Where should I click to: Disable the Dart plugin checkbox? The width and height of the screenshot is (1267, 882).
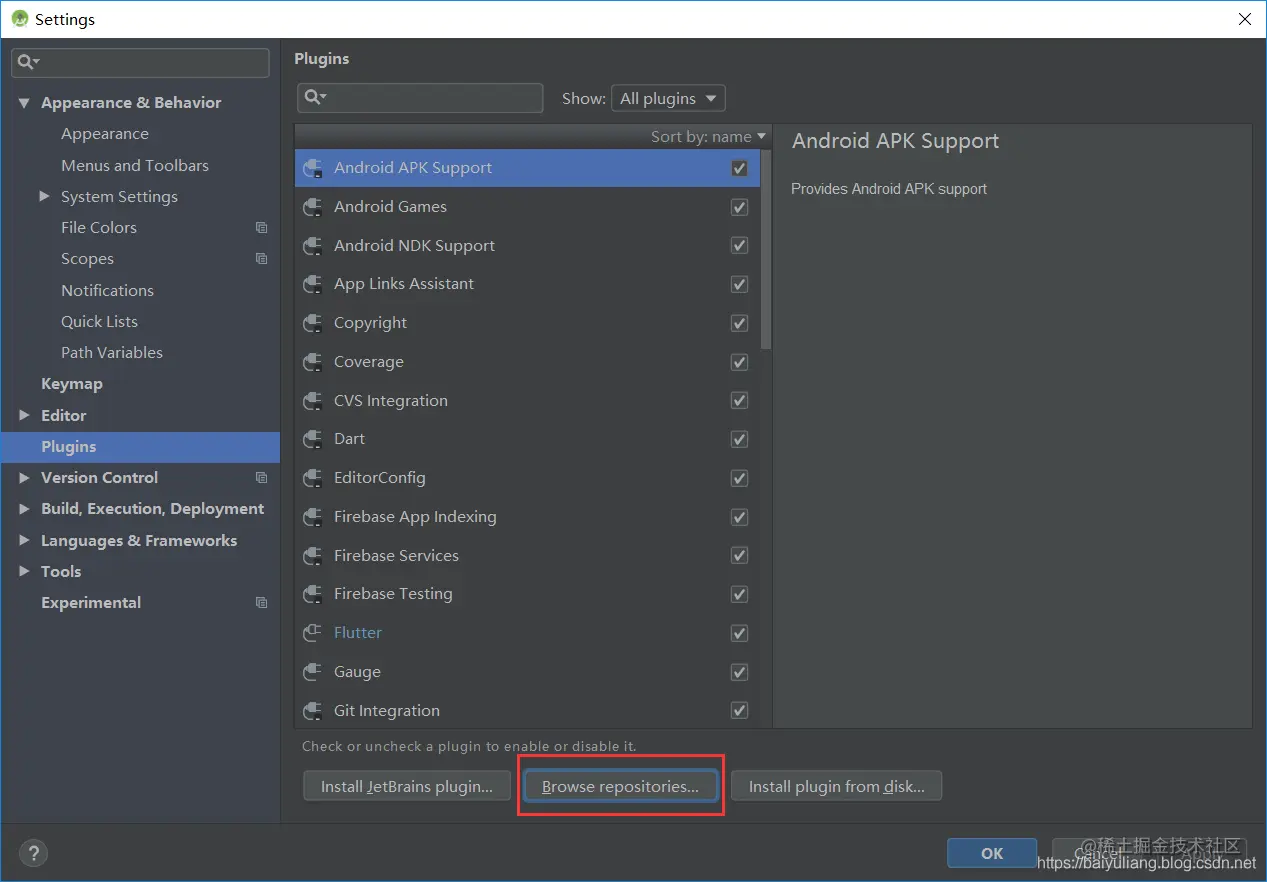740,439
